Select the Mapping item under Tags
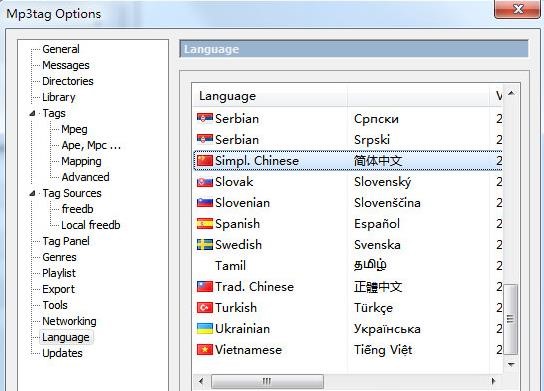 point(82,161)
